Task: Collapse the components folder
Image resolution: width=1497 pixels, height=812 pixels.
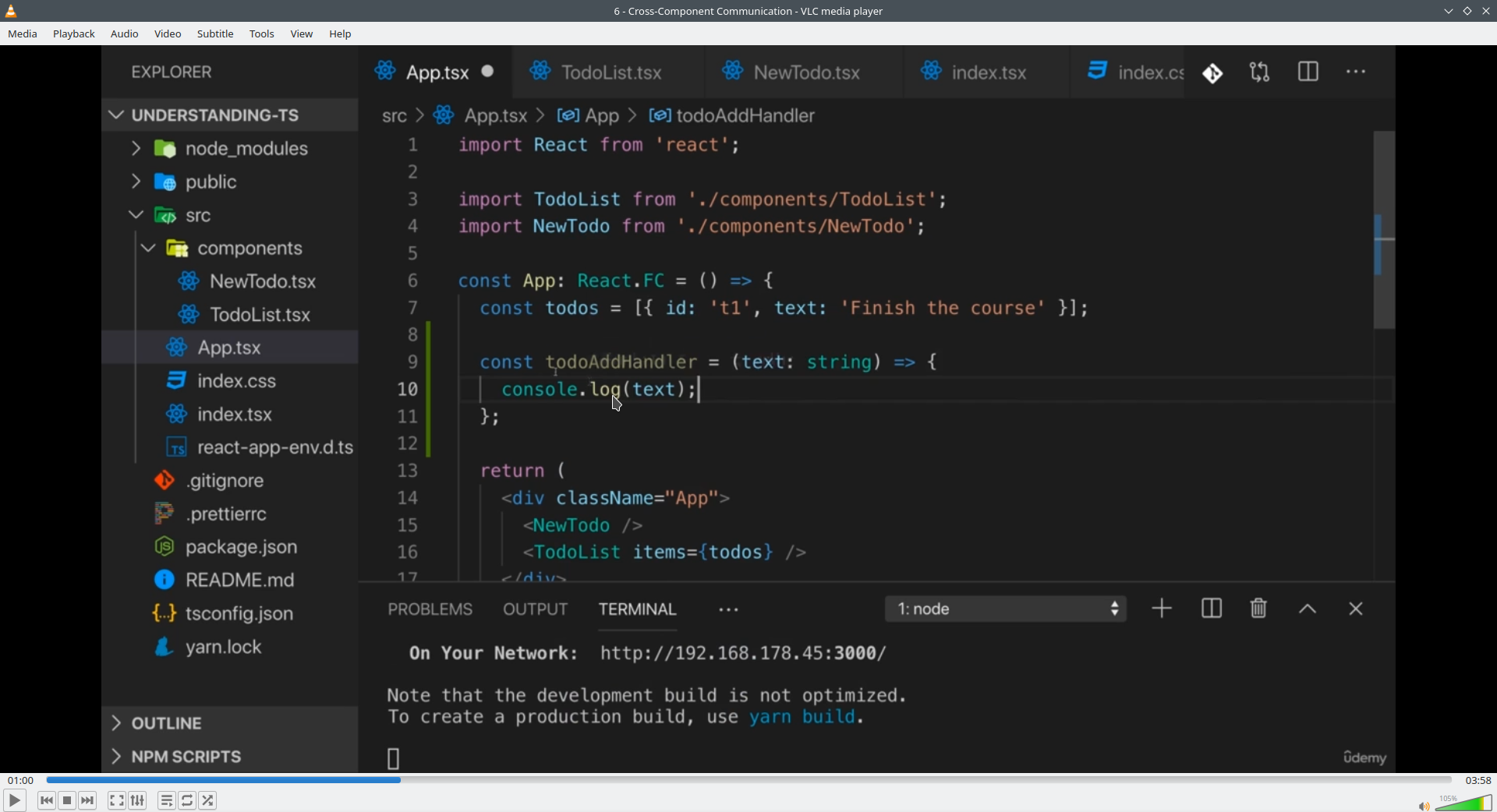Action: (x=230, y=249)
